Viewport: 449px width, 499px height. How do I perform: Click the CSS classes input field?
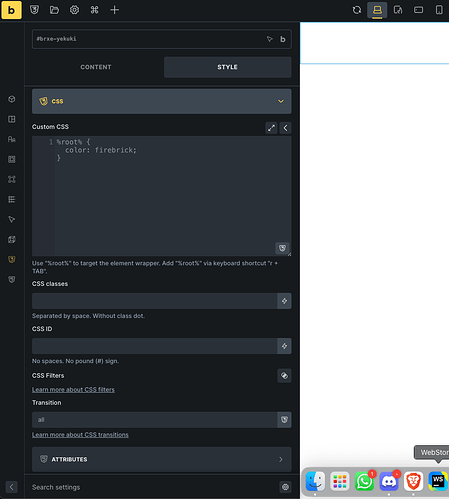pos(154,301)
